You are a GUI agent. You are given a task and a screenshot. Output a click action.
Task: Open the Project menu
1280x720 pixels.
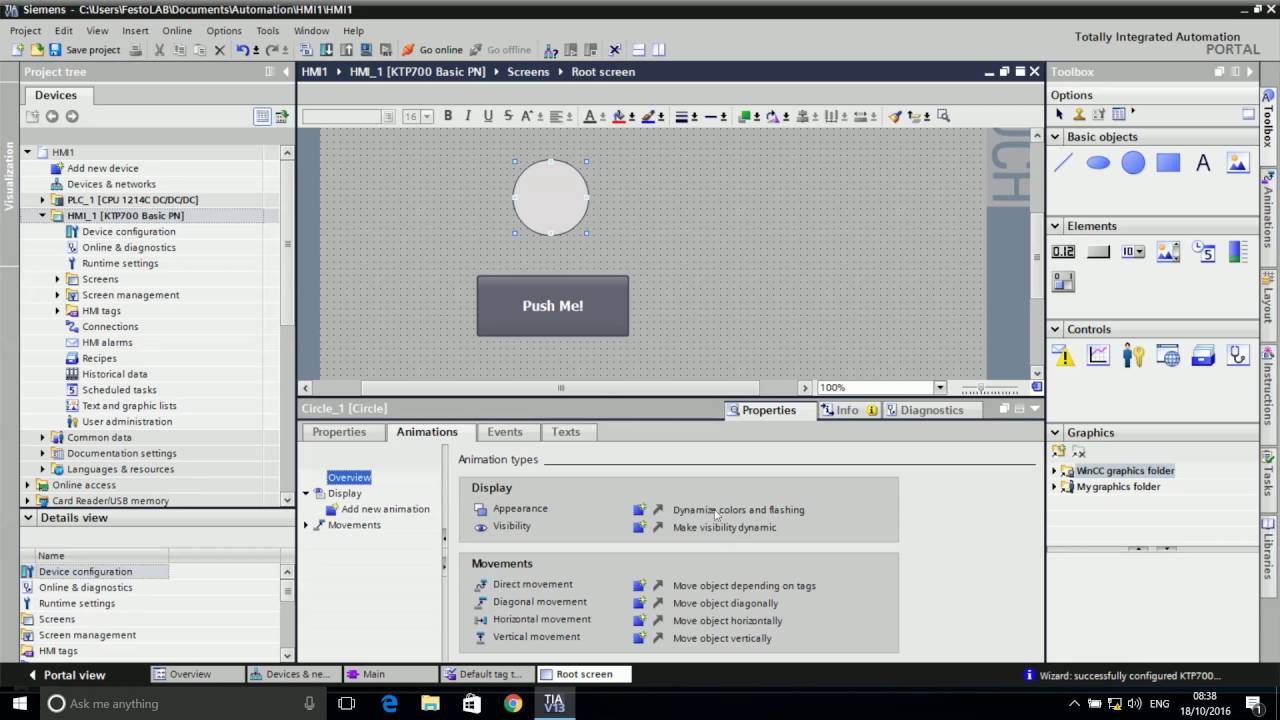(25, 31)
